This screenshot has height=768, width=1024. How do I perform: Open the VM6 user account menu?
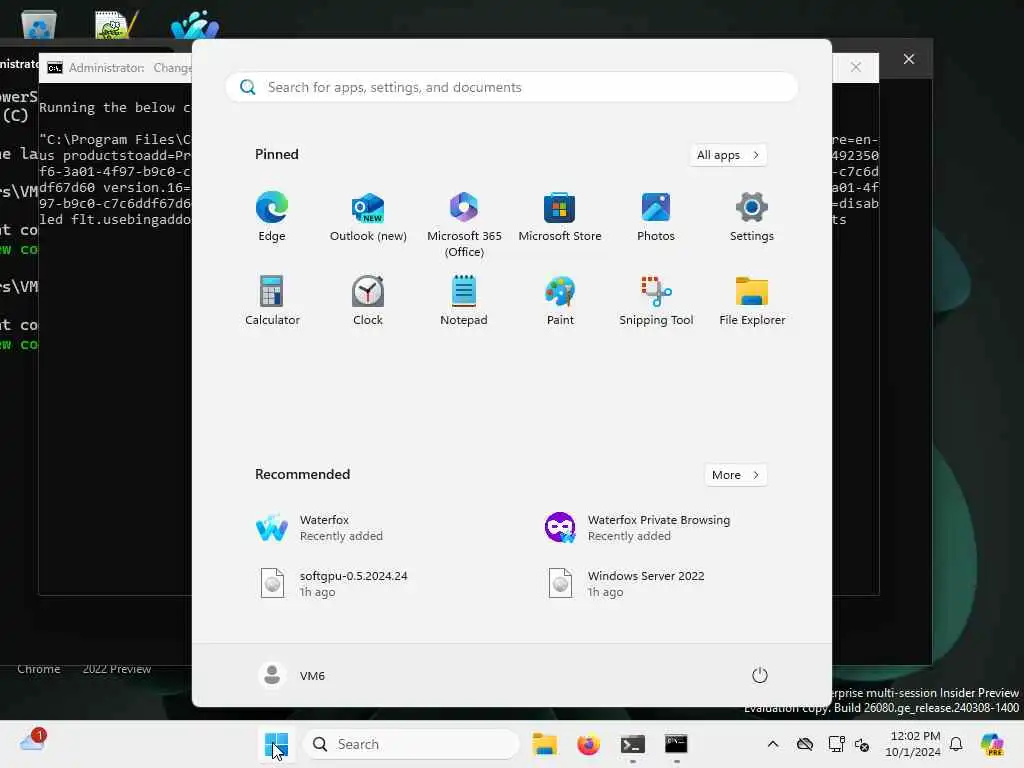[x=292, y=675]
